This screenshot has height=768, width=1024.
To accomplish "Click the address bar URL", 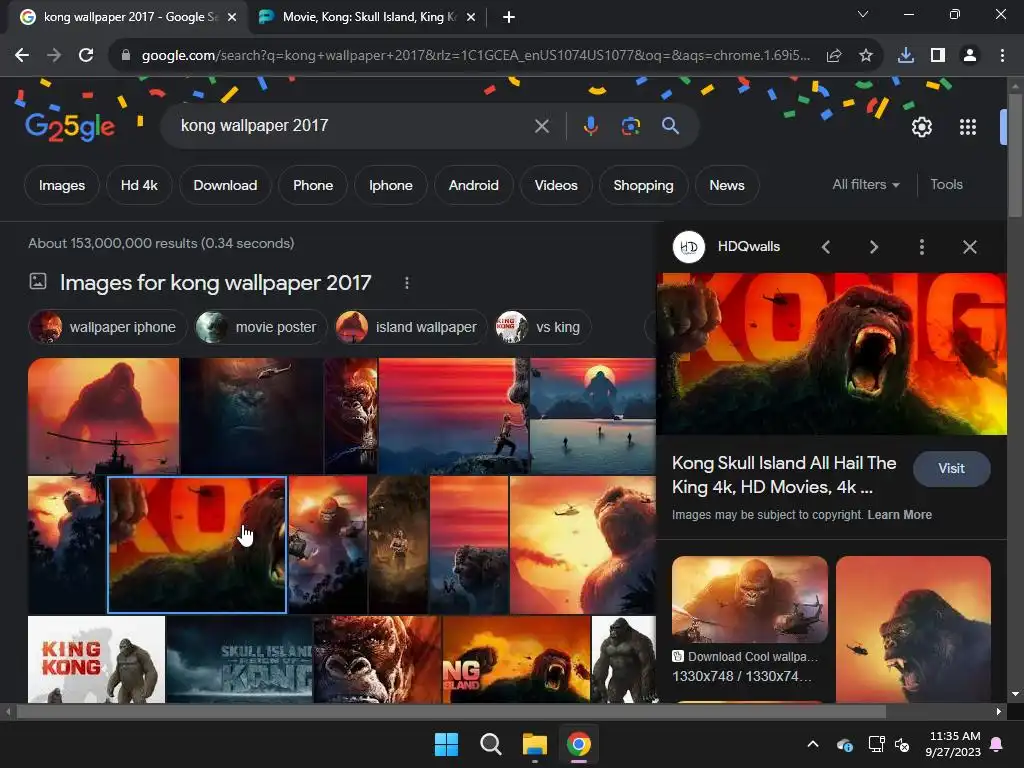I will [475, 56].
